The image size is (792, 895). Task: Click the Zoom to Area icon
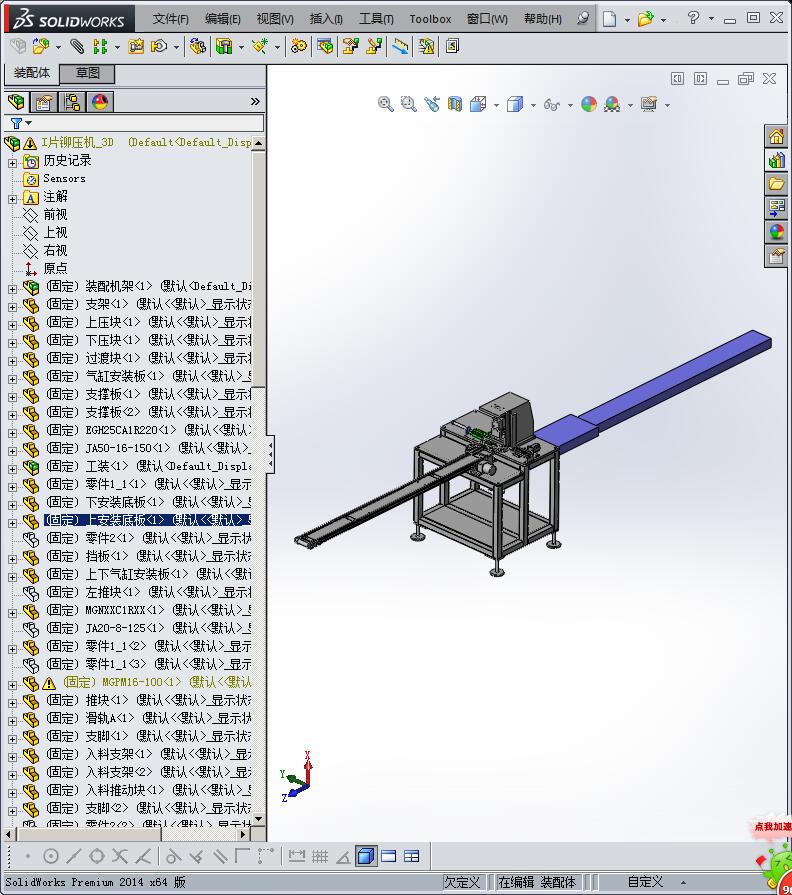(x=409, y=104)
